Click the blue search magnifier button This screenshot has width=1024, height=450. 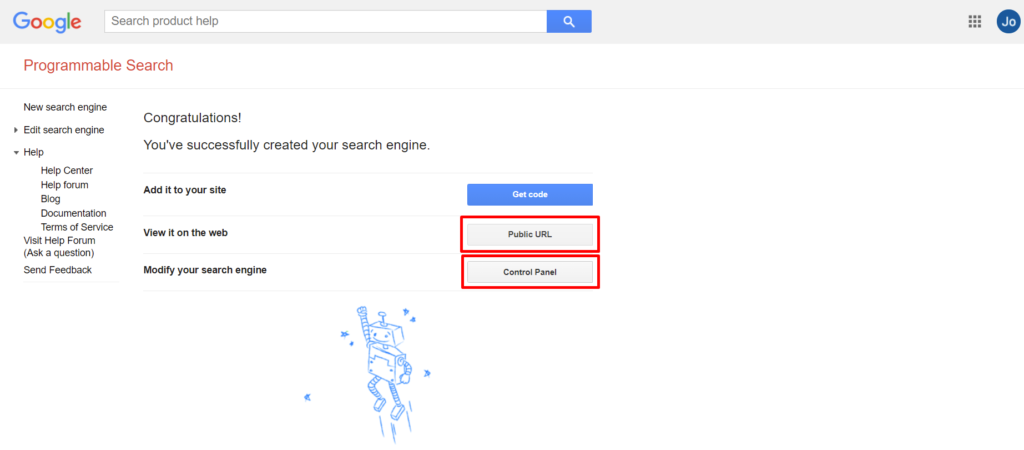[568, 21]
